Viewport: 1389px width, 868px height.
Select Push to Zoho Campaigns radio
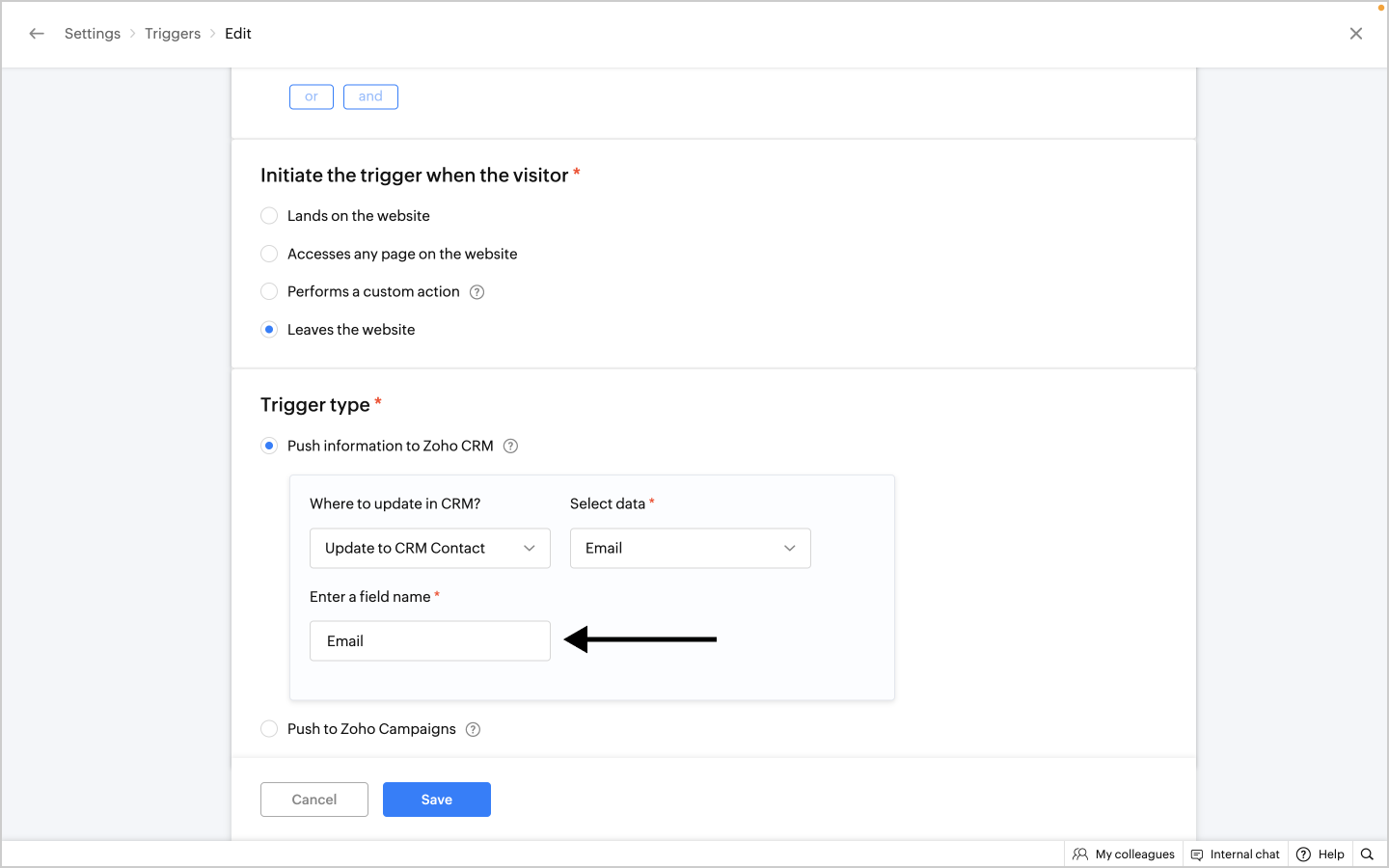[x=269, y=729]
